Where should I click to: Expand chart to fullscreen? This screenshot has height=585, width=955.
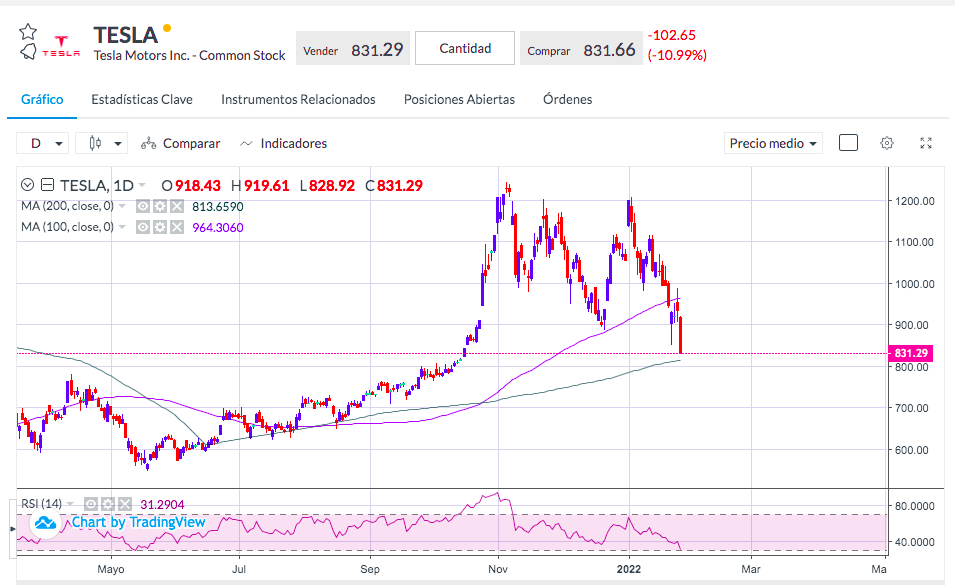[926, 143]
